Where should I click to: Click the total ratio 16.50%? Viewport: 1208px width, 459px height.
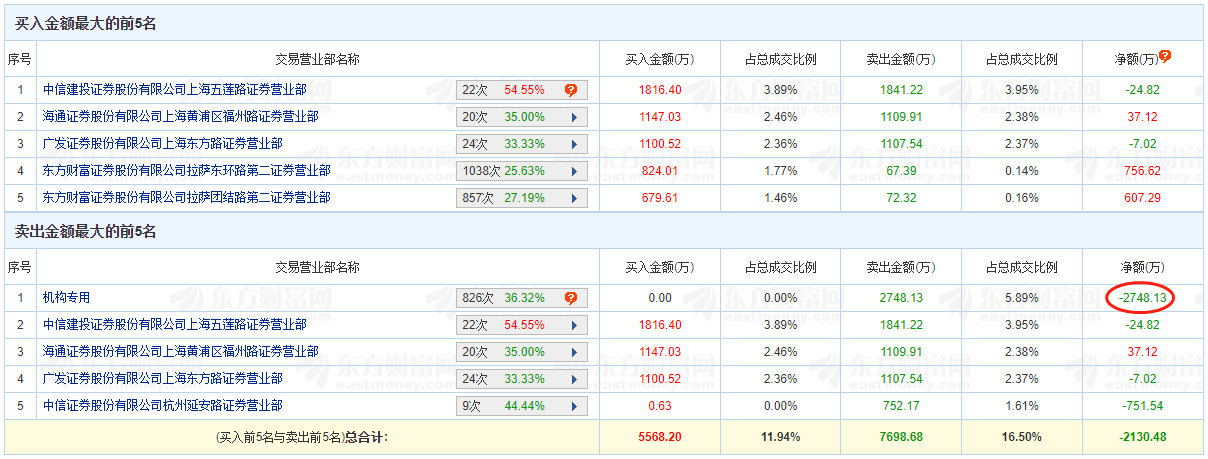coord(1021,437)
